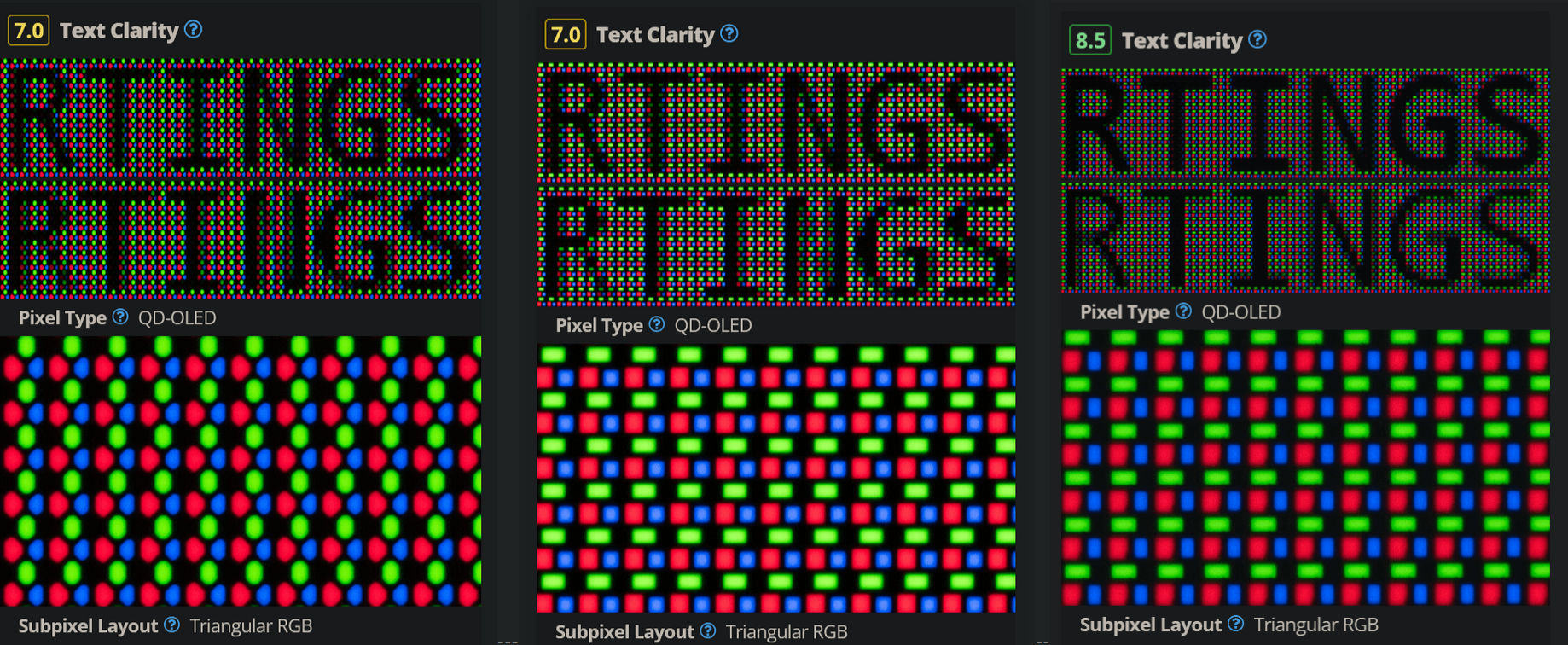Click the Pixel Type label in middle panel
The image size is (1568, 645).
coord(599,325)
